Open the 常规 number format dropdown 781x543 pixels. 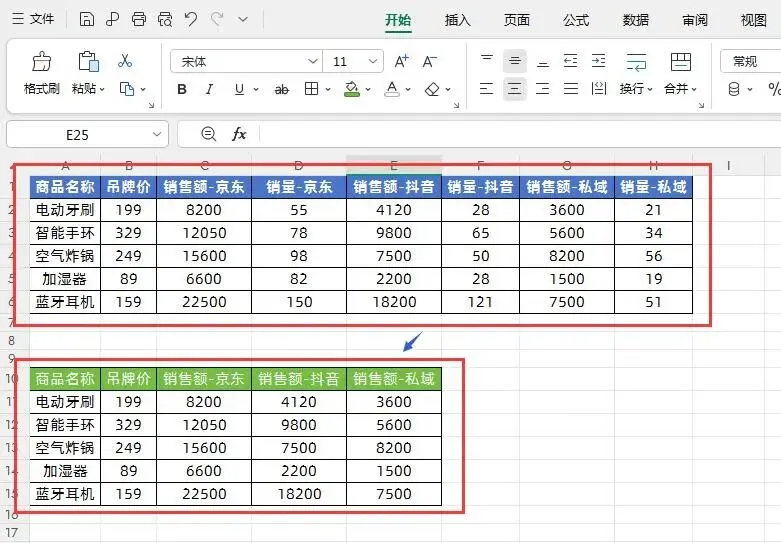click(751, 61)
